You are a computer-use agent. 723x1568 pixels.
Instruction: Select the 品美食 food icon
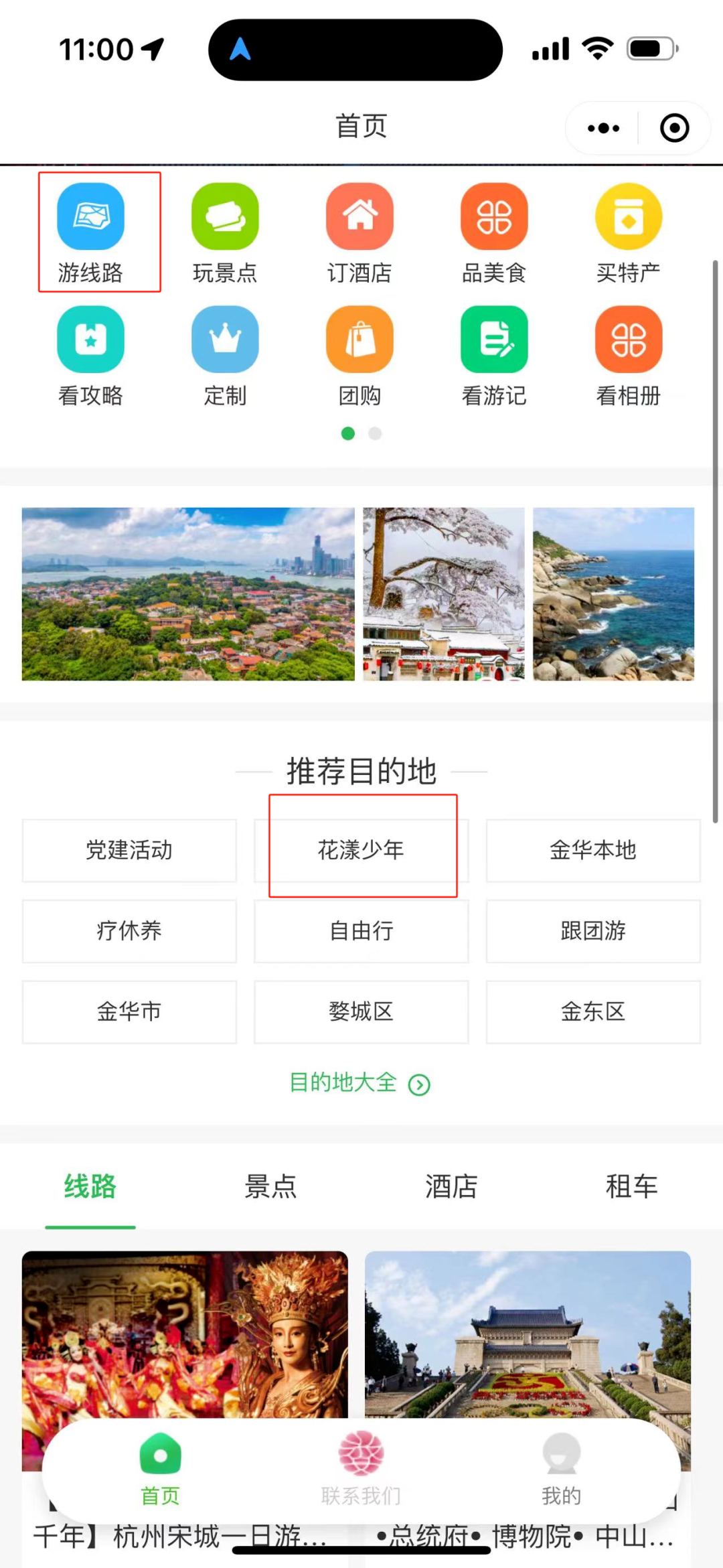coord(494,216)
